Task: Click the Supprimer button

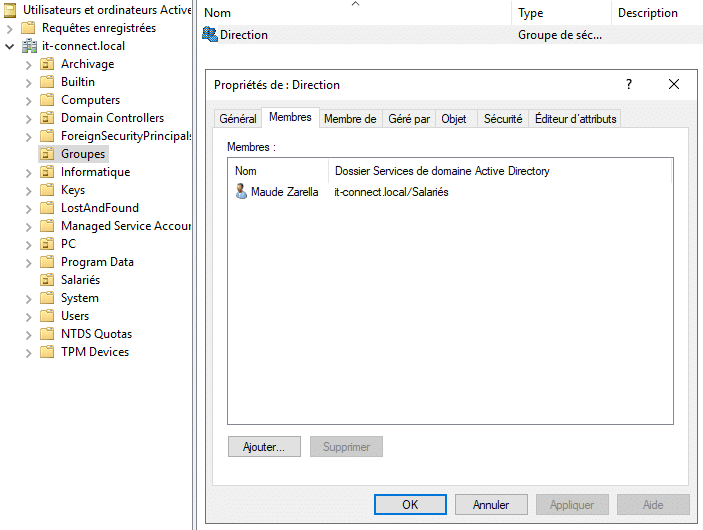Action: pyautogui.click(x=346, y=447)
